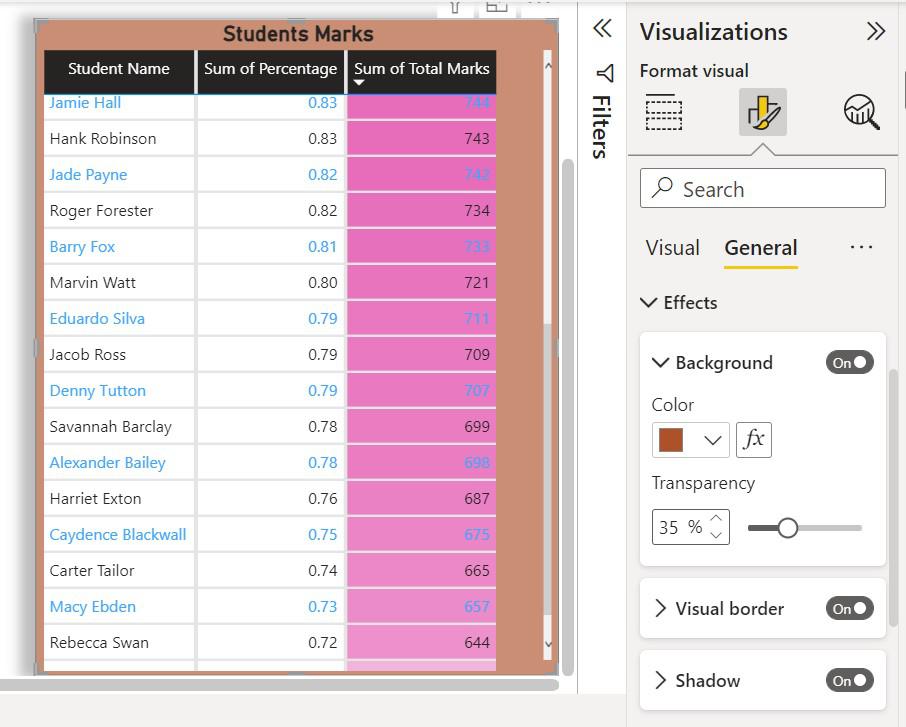This screenshot has width=906, height=727.
Task: Click the sort arrow under Sum of Total Marks
Action: tap(359, 84)
